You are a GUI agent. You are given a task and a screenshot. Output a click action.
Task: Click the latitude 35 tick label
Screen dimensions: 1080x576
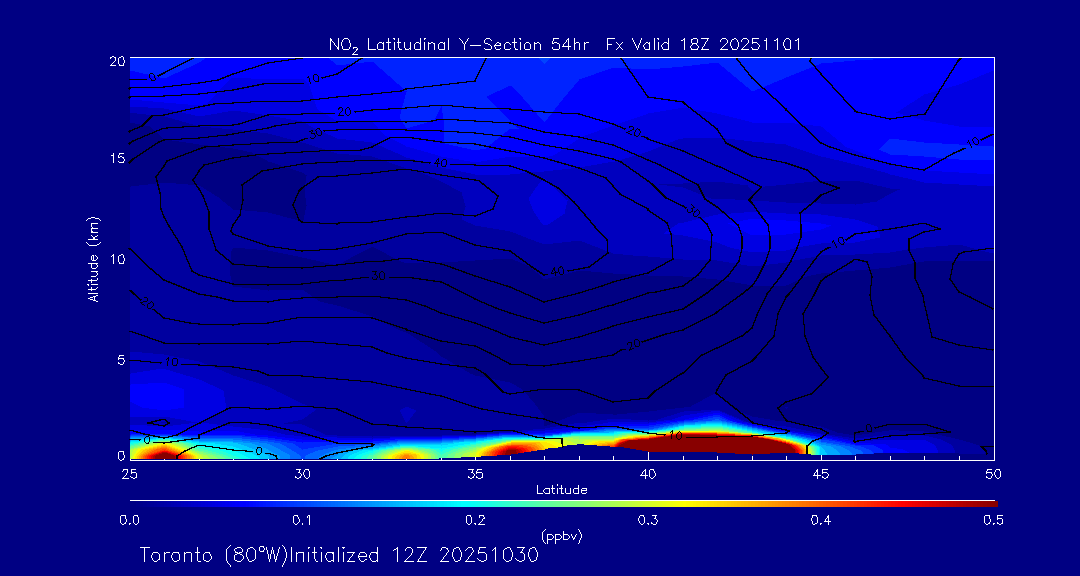tap(475, 472)
